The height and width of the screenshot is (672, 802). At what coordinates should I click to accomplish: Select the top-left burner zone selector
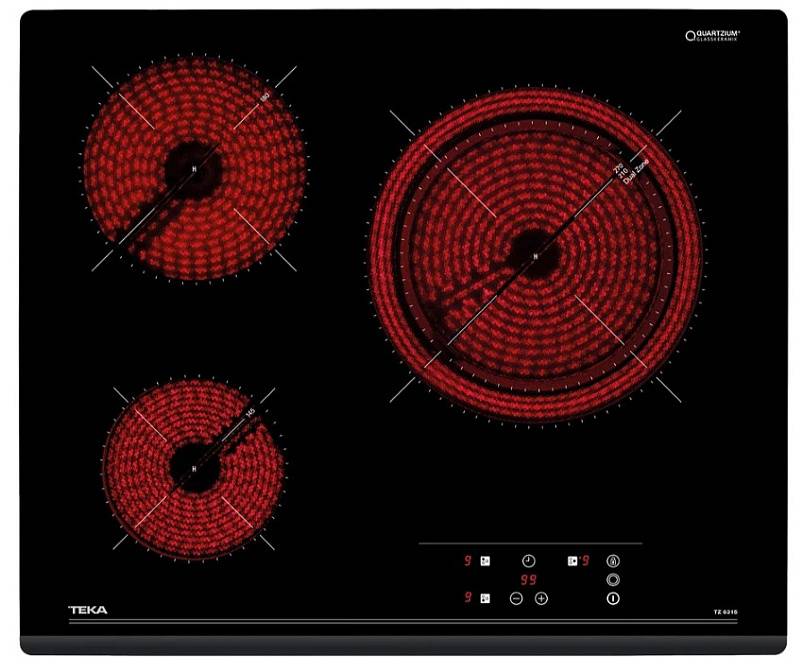[485, 561]
